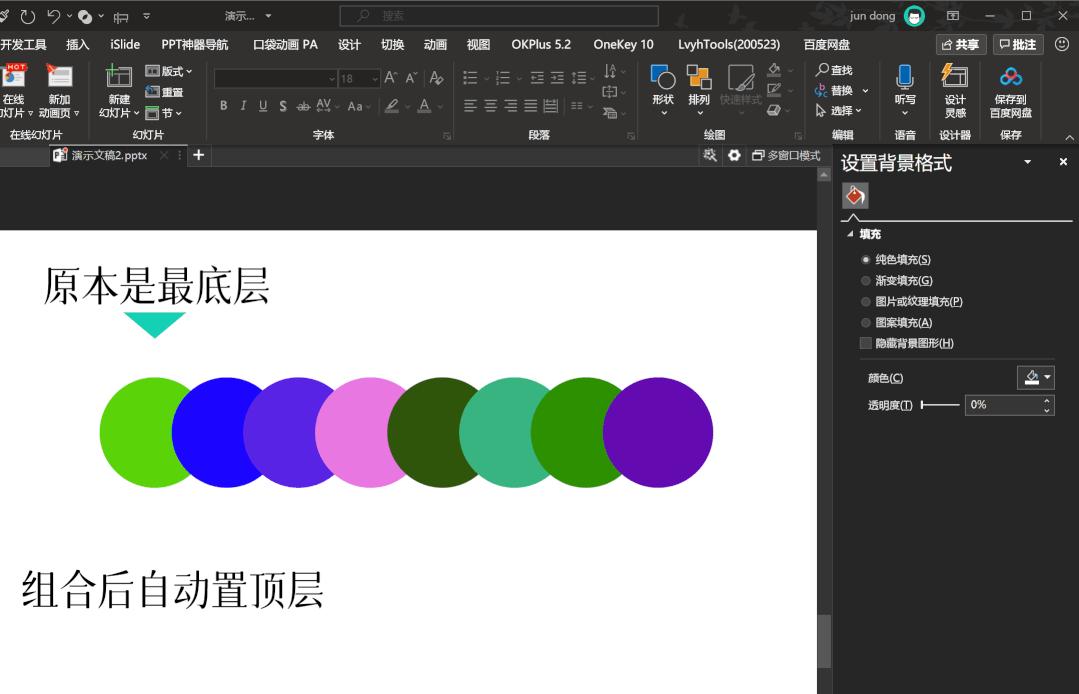The height and width of the screenshot is (694, 1079).
Task: Click the 共享 (Share) button
Action: click(x=963, y=44)
